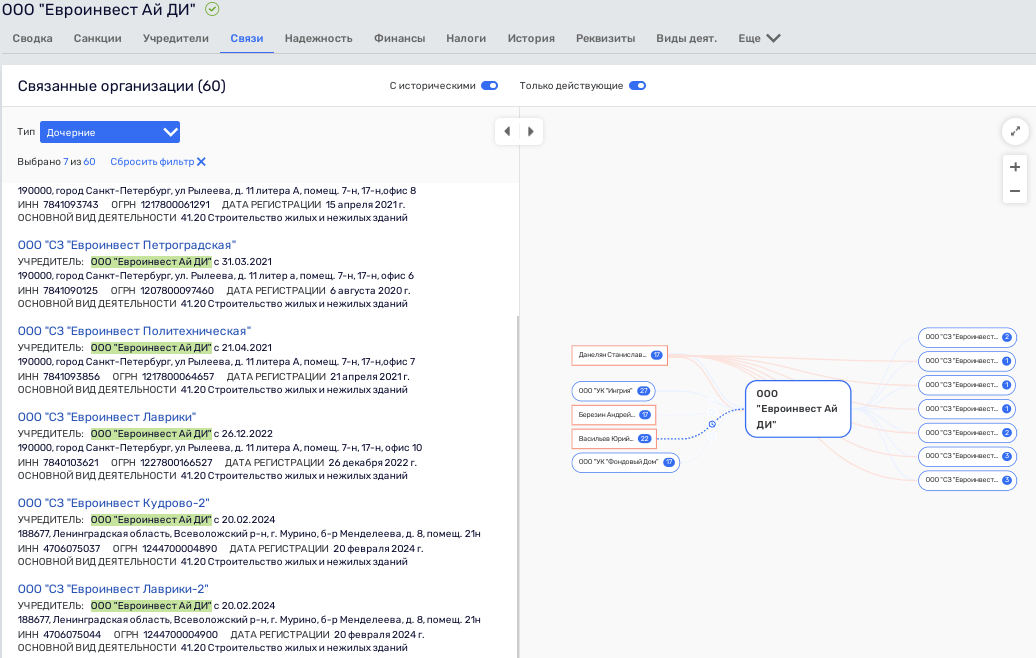This screenshot has height=658, width=1036.
Task: Click the 22 badge on Васильев Юрий node
Action: point(644,439)
